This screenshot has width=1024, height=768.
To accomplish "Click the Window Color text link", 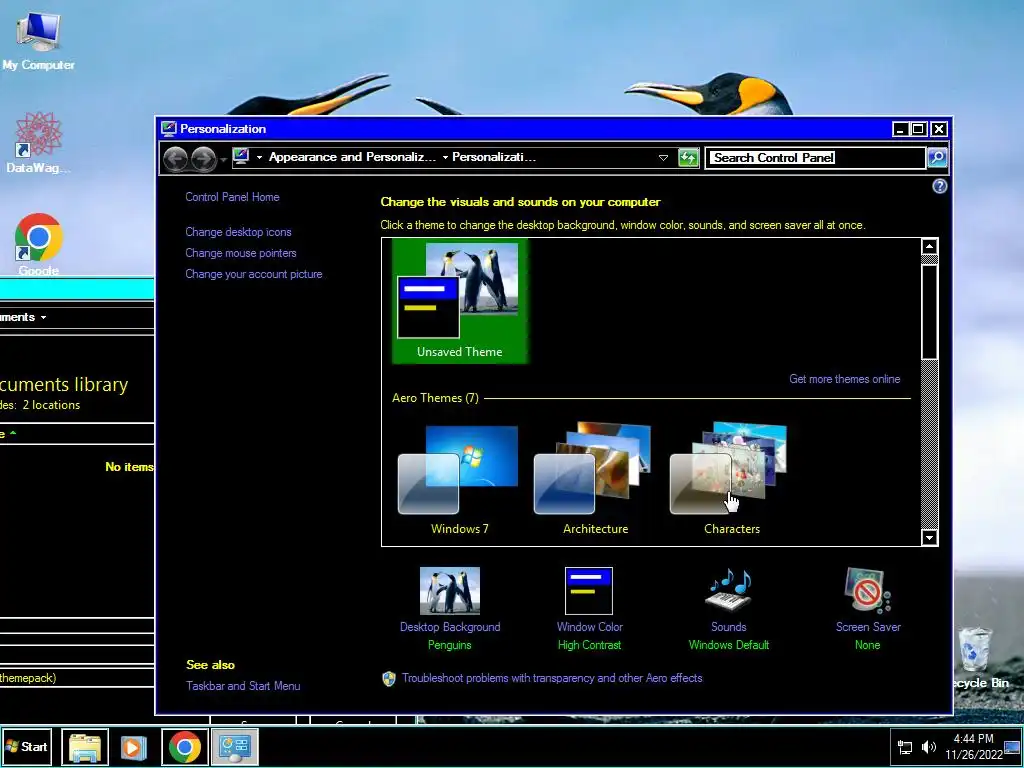I will (589, 627).
